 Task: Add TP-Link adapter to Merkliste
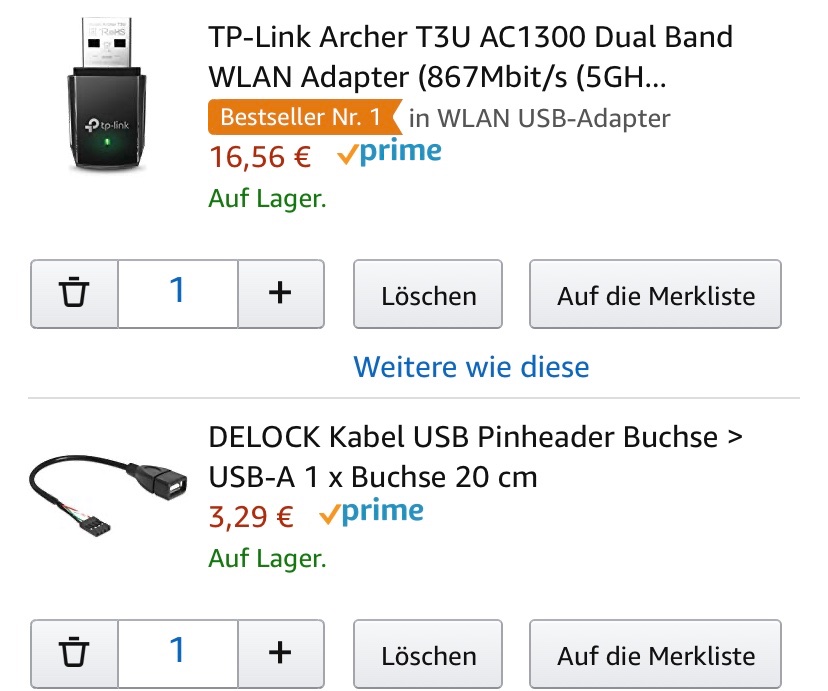pos(655,295)
